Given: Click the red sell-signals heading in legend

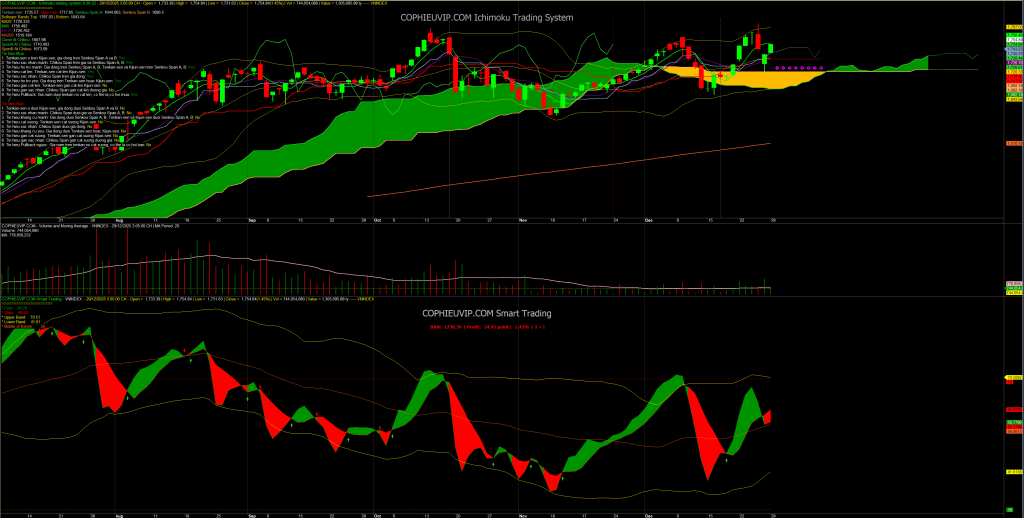Looking at the screenshot, I should [14, 102].
